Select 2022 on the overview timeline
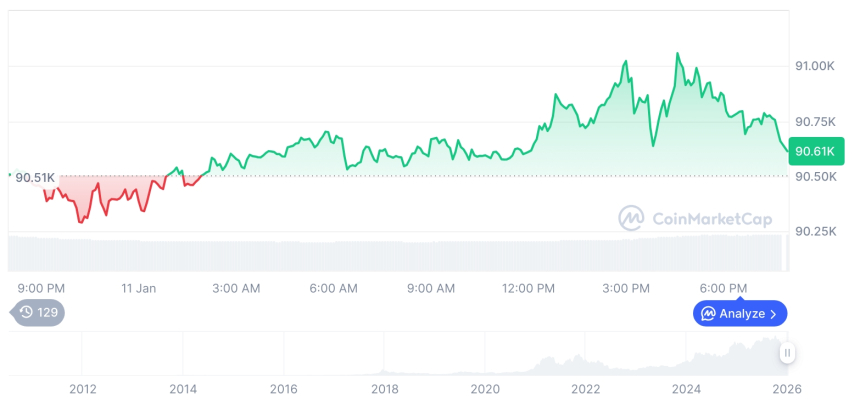Viewport: 860px width, 401px height. 585,388
